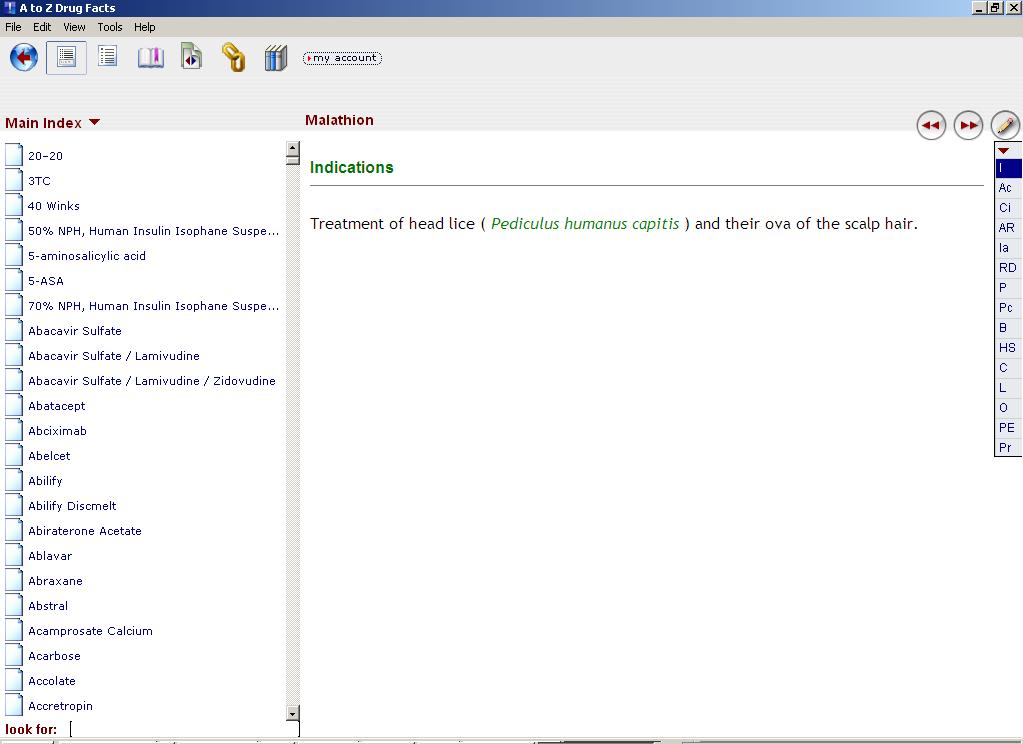This screenshot has height=744, width=1023.
Task: Click the pencil notes icon
Action: [1004, 125]
